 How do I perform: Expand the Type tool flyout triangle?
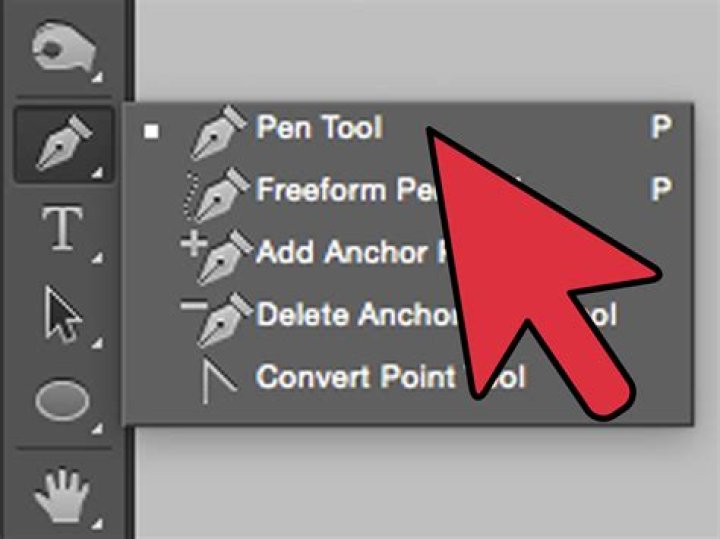click(x=97, y=258)
